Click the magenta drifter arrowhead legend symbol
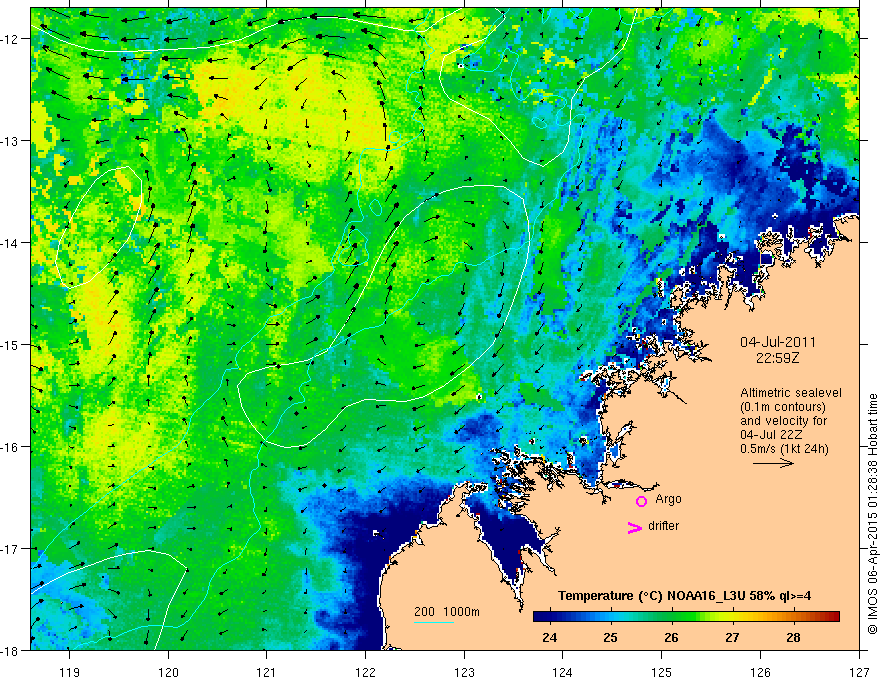 (x=635, y=528)
